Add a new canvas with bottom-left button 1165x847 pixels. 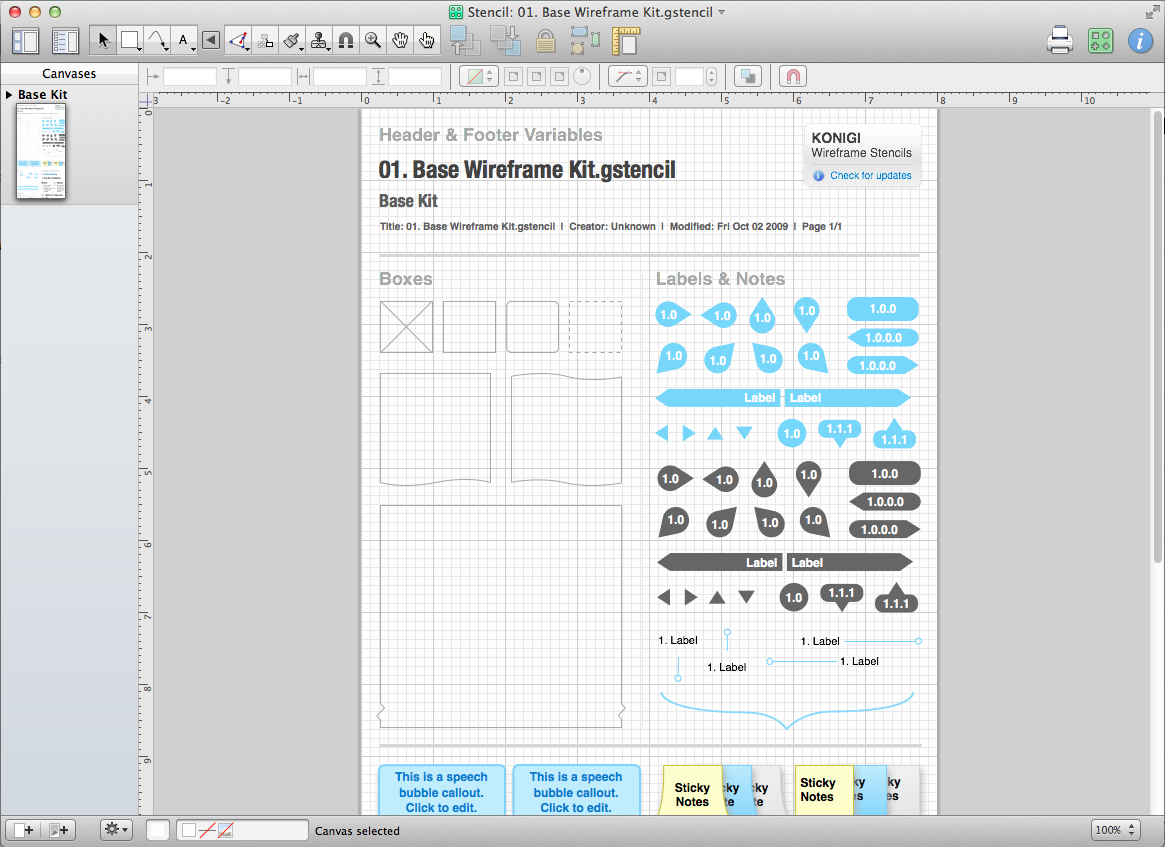click(x=22, y=830)
